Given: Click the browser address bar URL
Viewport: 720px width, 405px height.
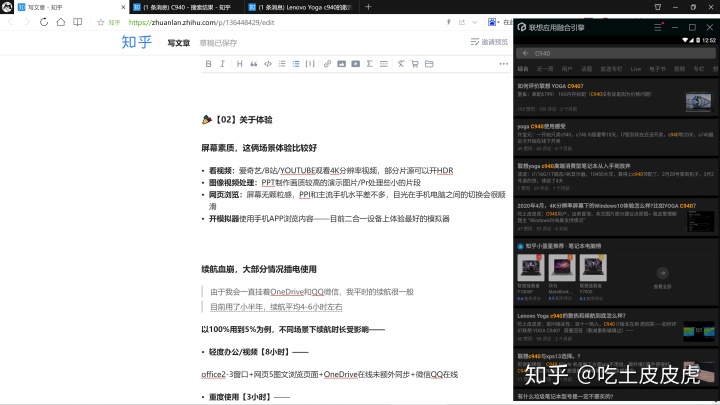Looking at the screenshot, I should (x=201, y=22).
